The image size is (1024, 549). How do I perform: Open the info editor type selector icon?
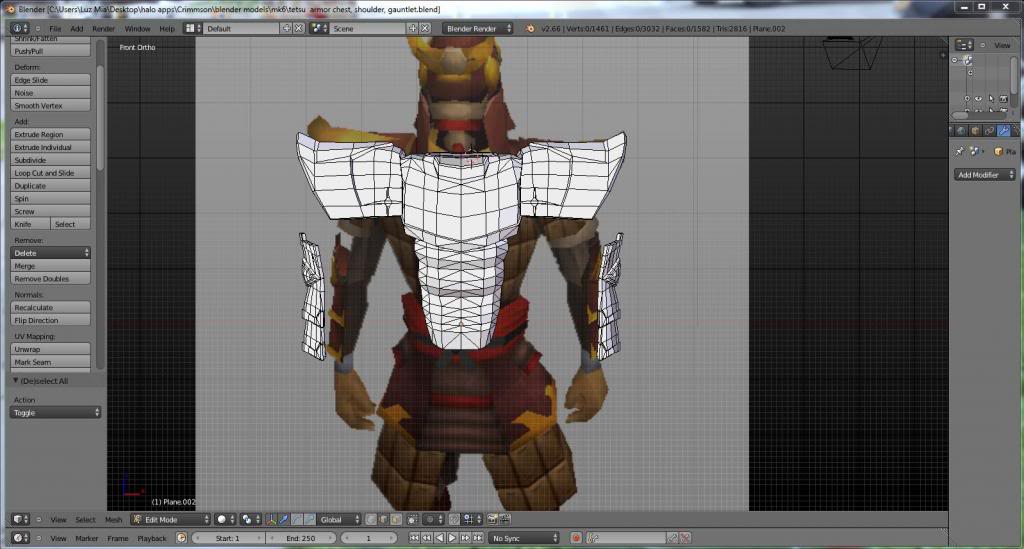tap(20, 28)
